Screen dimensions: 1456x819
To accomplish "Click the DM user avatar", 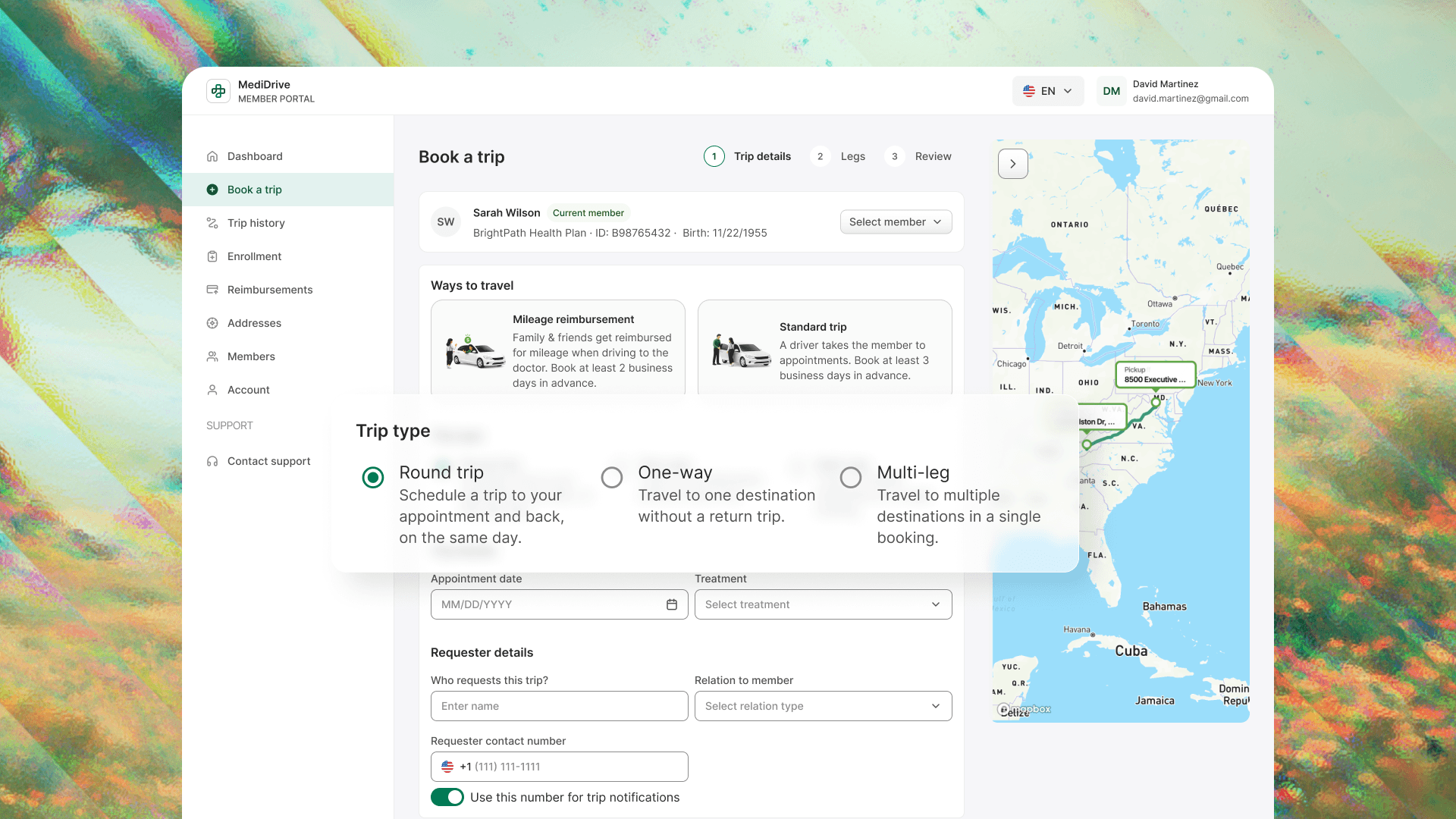I will tap(1112, 91).
